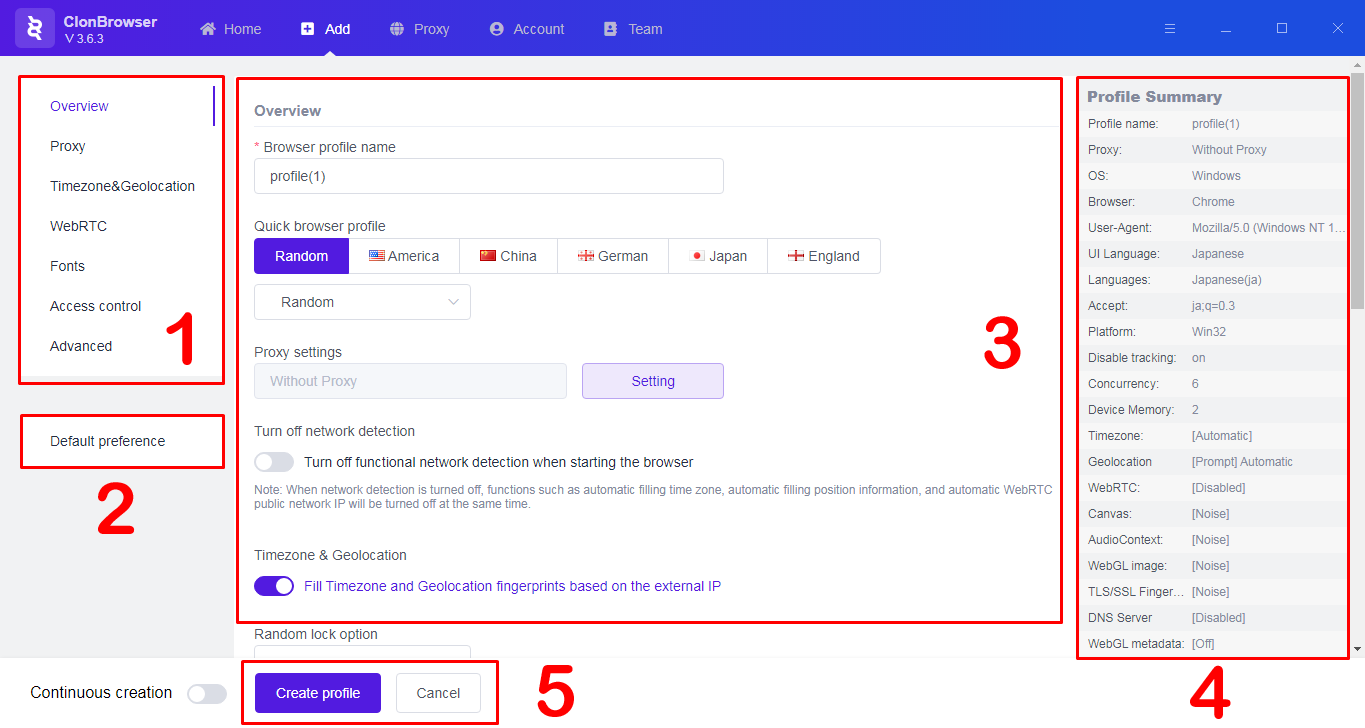Click the Accept ja;q=0.3 value

tap(1213, 306)
